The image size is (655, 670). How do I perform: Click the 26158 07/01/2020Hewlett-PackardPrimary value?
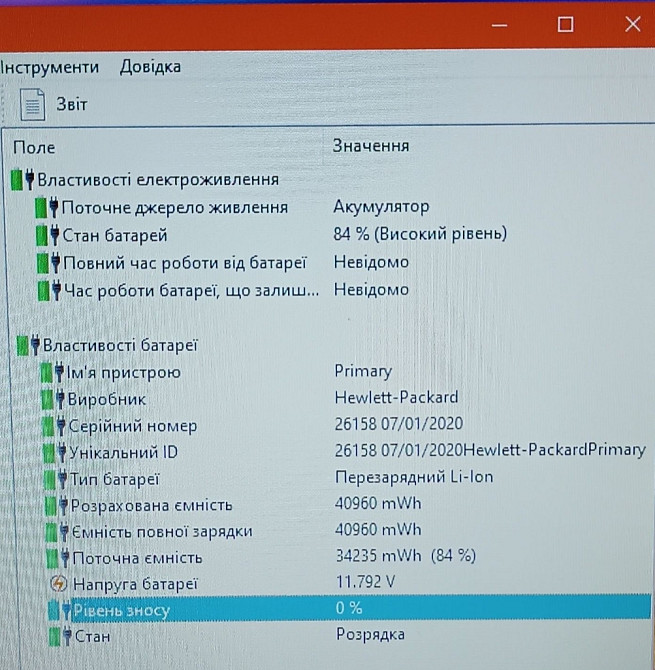click(490, 450)
